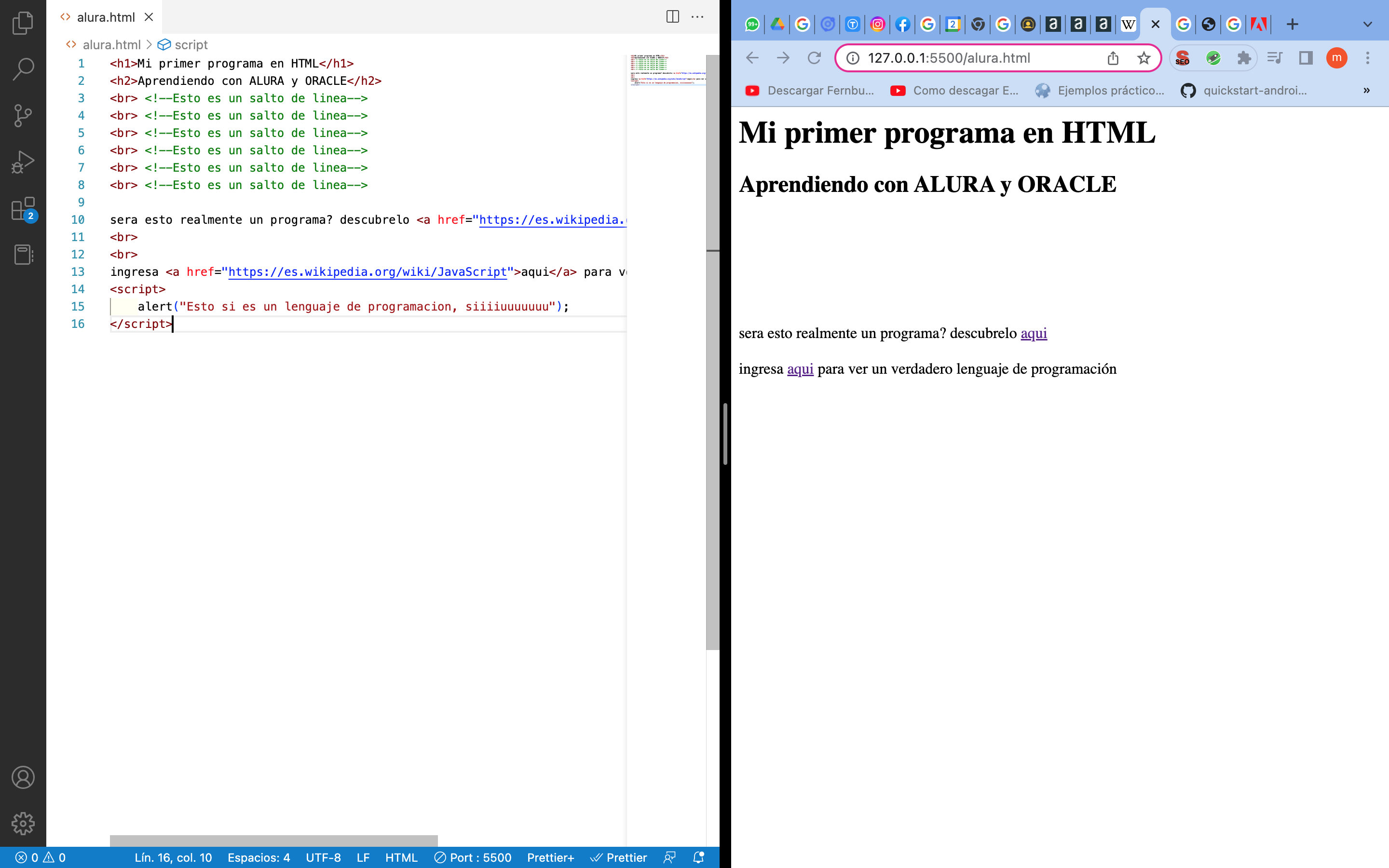
Task: Click the Chrome address bar URL
Action: click(949, 58)
